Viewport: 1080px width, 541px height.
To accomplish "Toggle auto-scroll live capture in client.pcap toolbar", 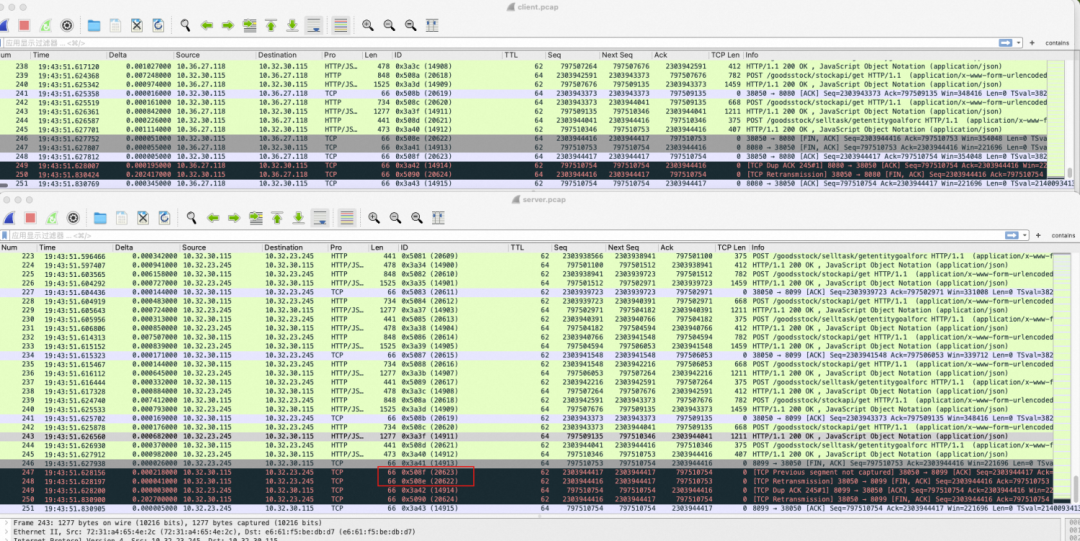I will (313, 25).
